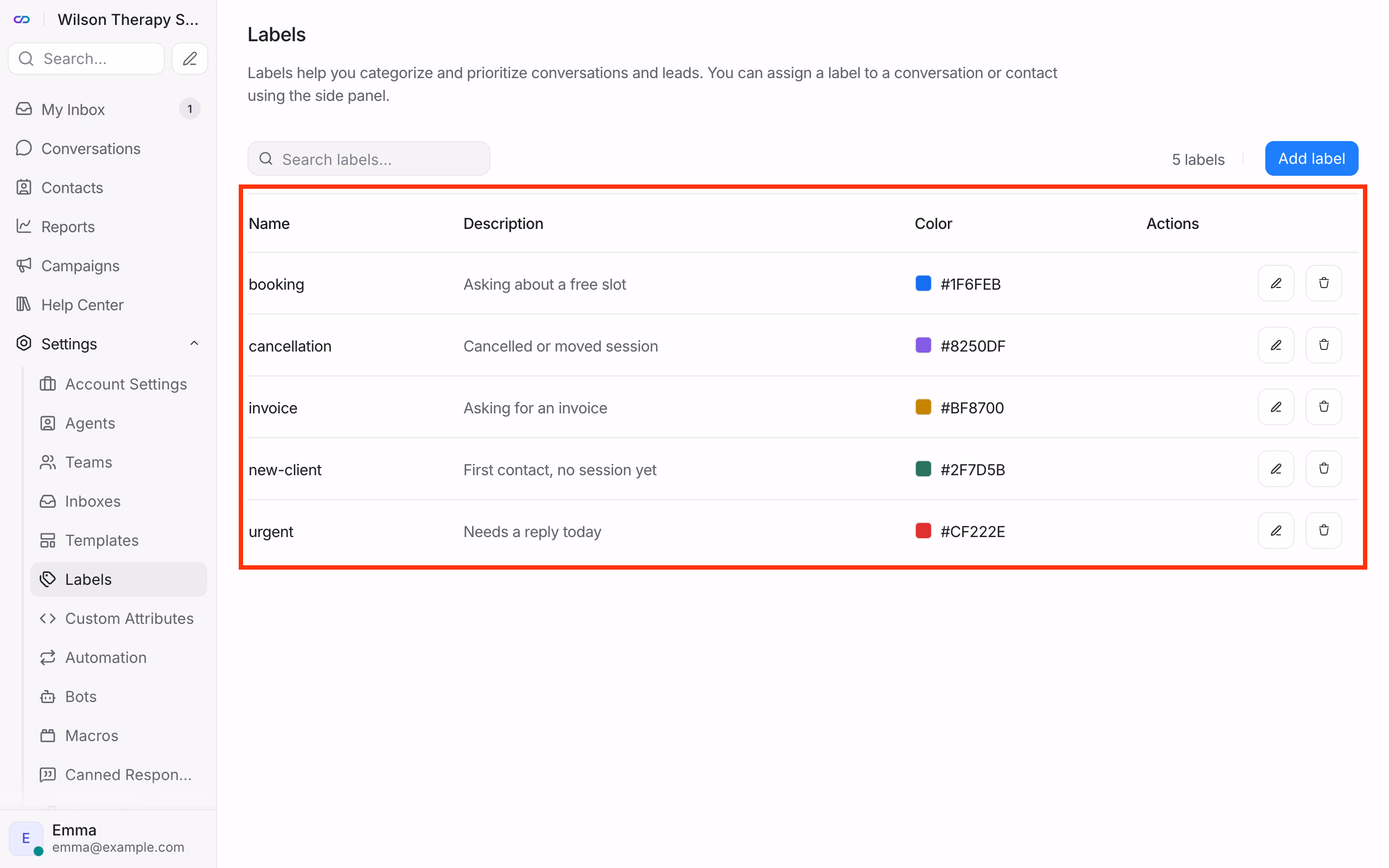Open Emma's profile avatar
This screenshot has width=1389, height=868.
(x=26, y=838)
